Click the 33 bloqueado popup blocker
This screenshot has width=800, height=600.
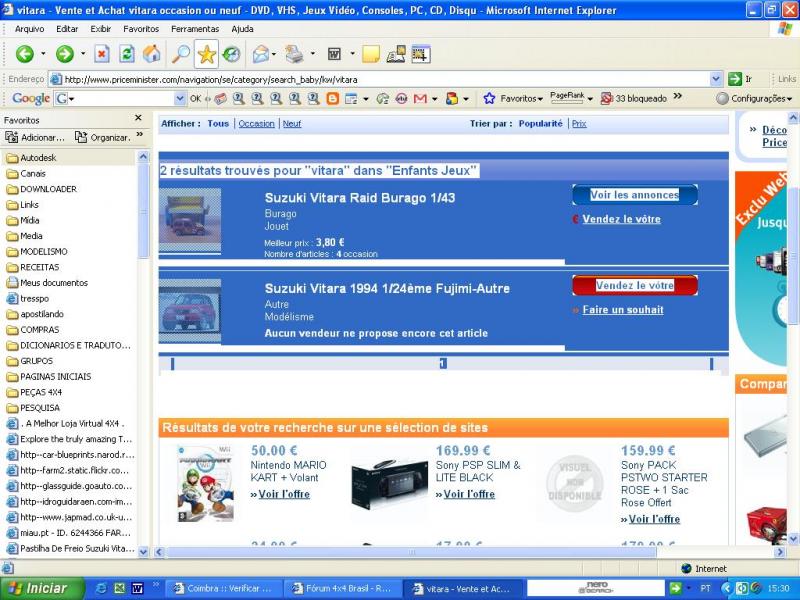tap(634, 98)
